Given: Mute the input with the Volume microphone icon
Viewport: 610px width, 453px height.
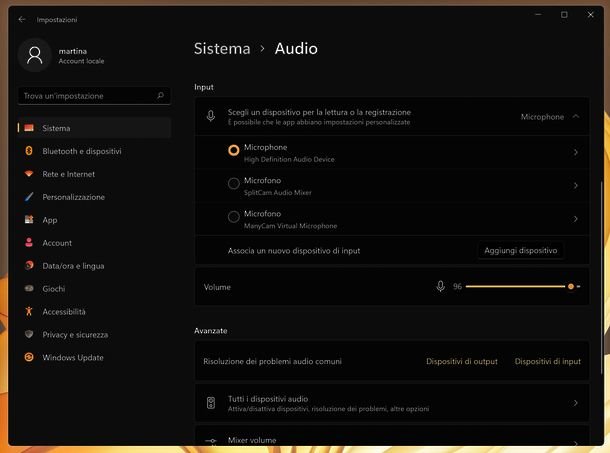Looking at the screenshot, I should (x=440, y=286).
